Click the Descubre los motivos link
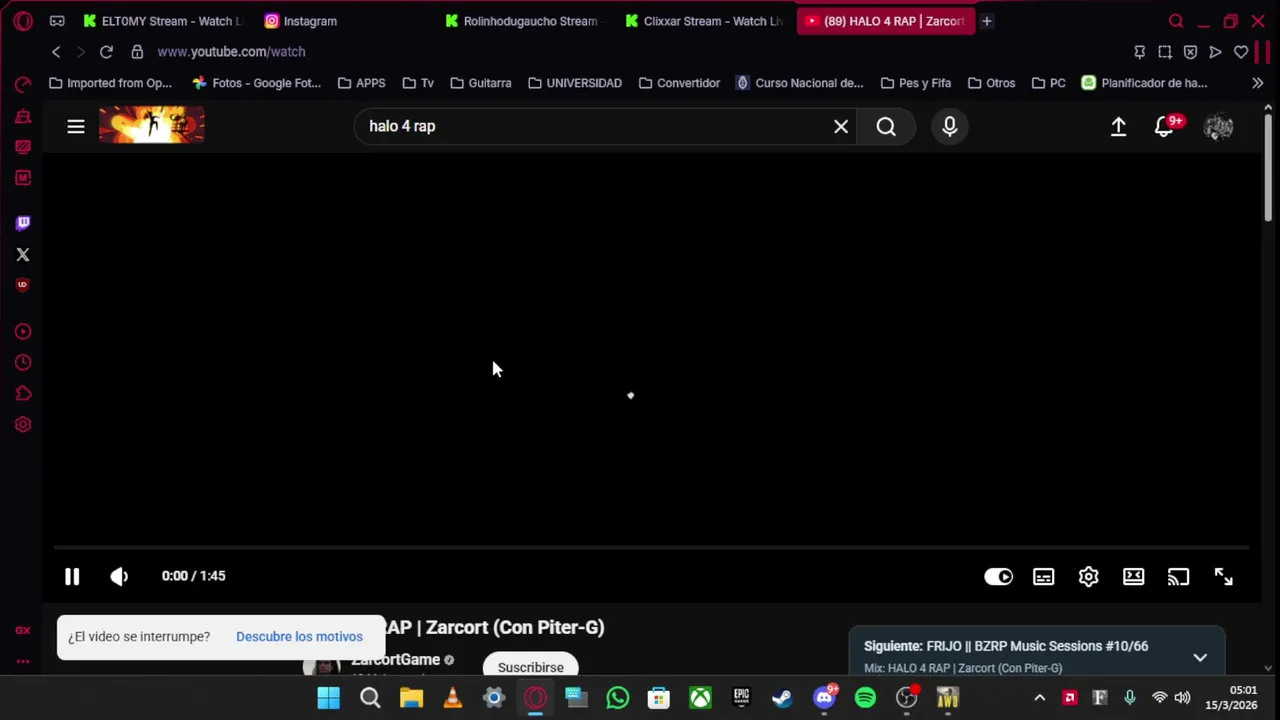This screenshot has width=1280, height=720. tap(299, 637)
